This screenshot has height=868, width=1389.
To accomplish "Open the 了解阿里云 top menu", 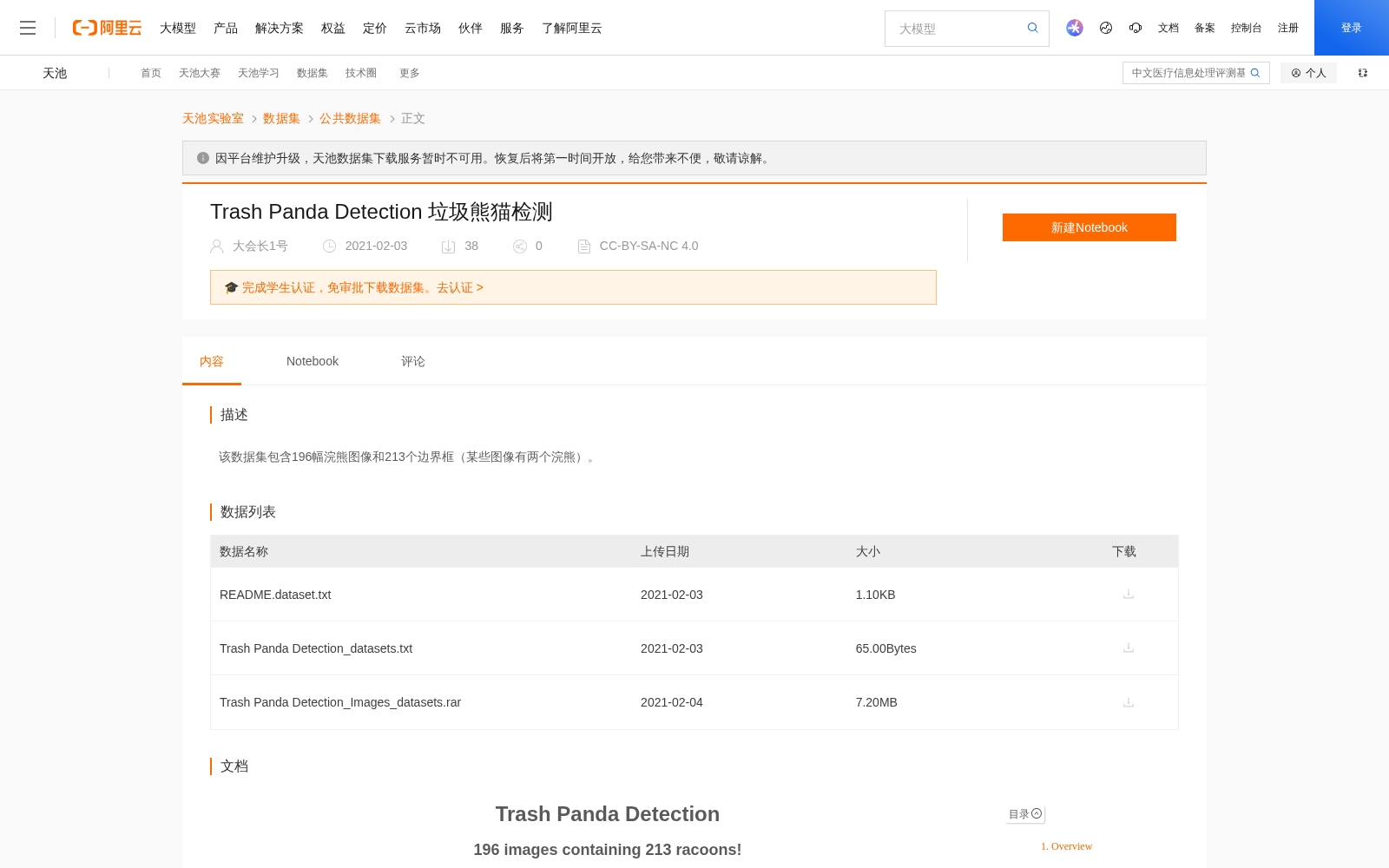I will tap(572, 28).
